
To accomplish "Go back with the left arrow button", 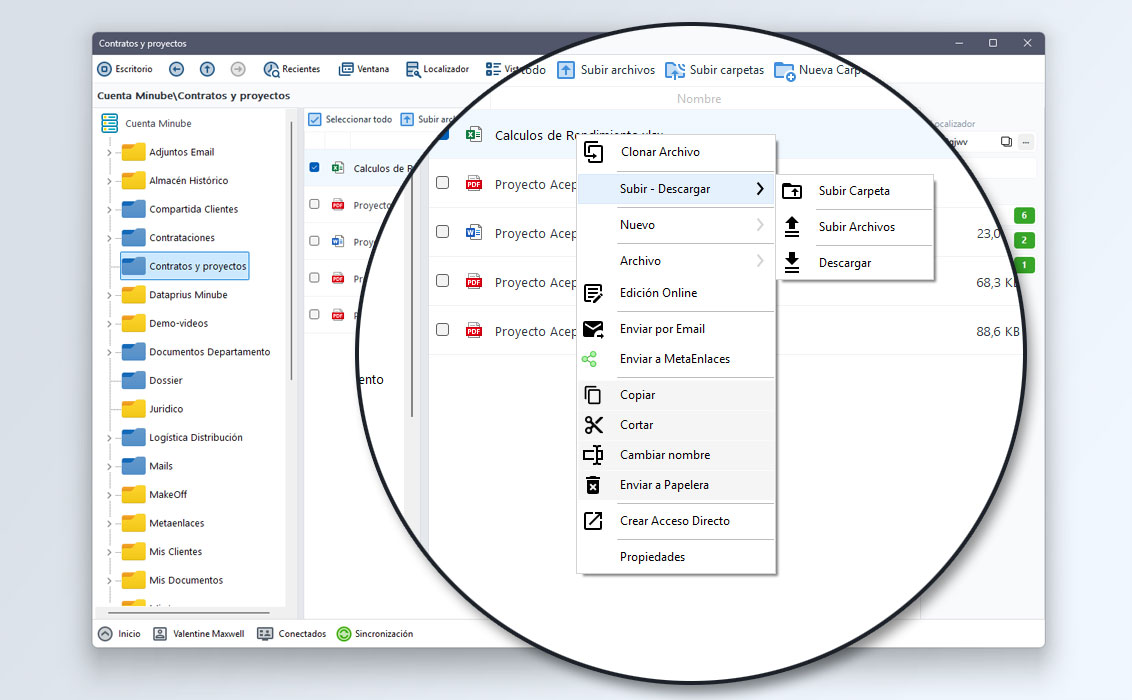I will point(176,69).
